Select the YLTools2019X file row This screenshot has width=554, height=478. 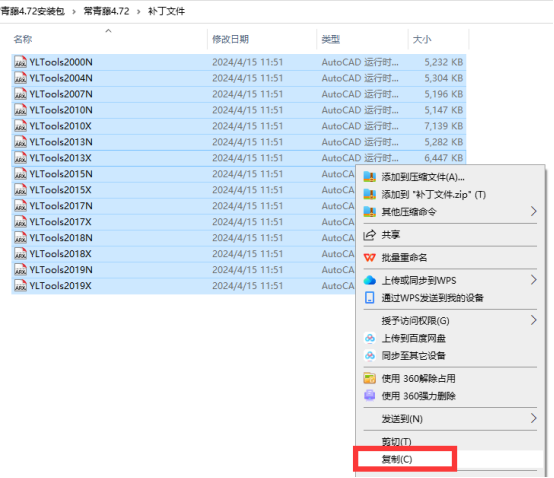[238, 285]
